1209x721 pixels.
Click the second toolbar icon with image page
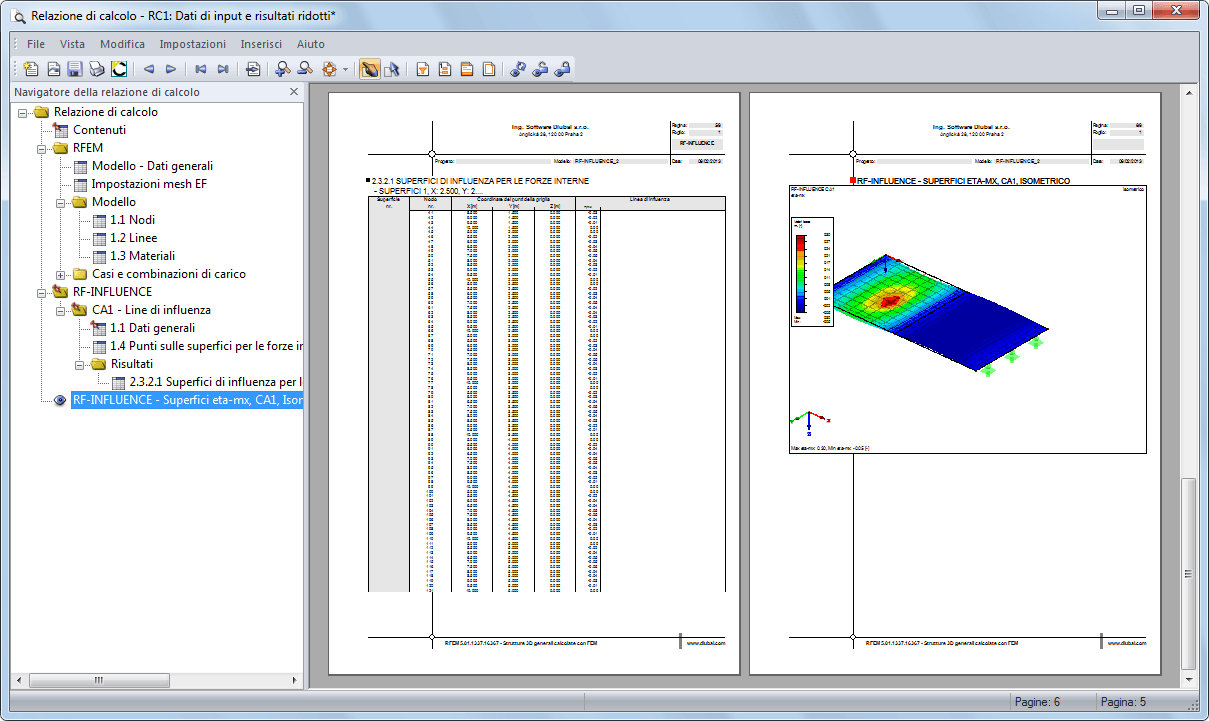(x=53, y=69)
